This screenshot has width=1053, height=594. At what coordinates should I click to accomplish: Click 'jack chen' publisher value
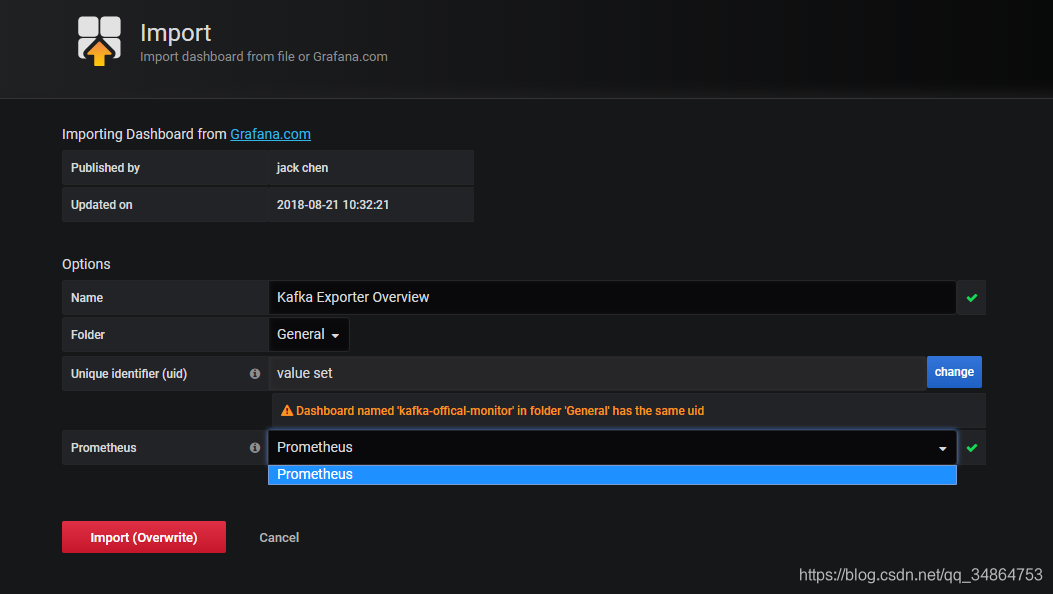click(302, 168)
